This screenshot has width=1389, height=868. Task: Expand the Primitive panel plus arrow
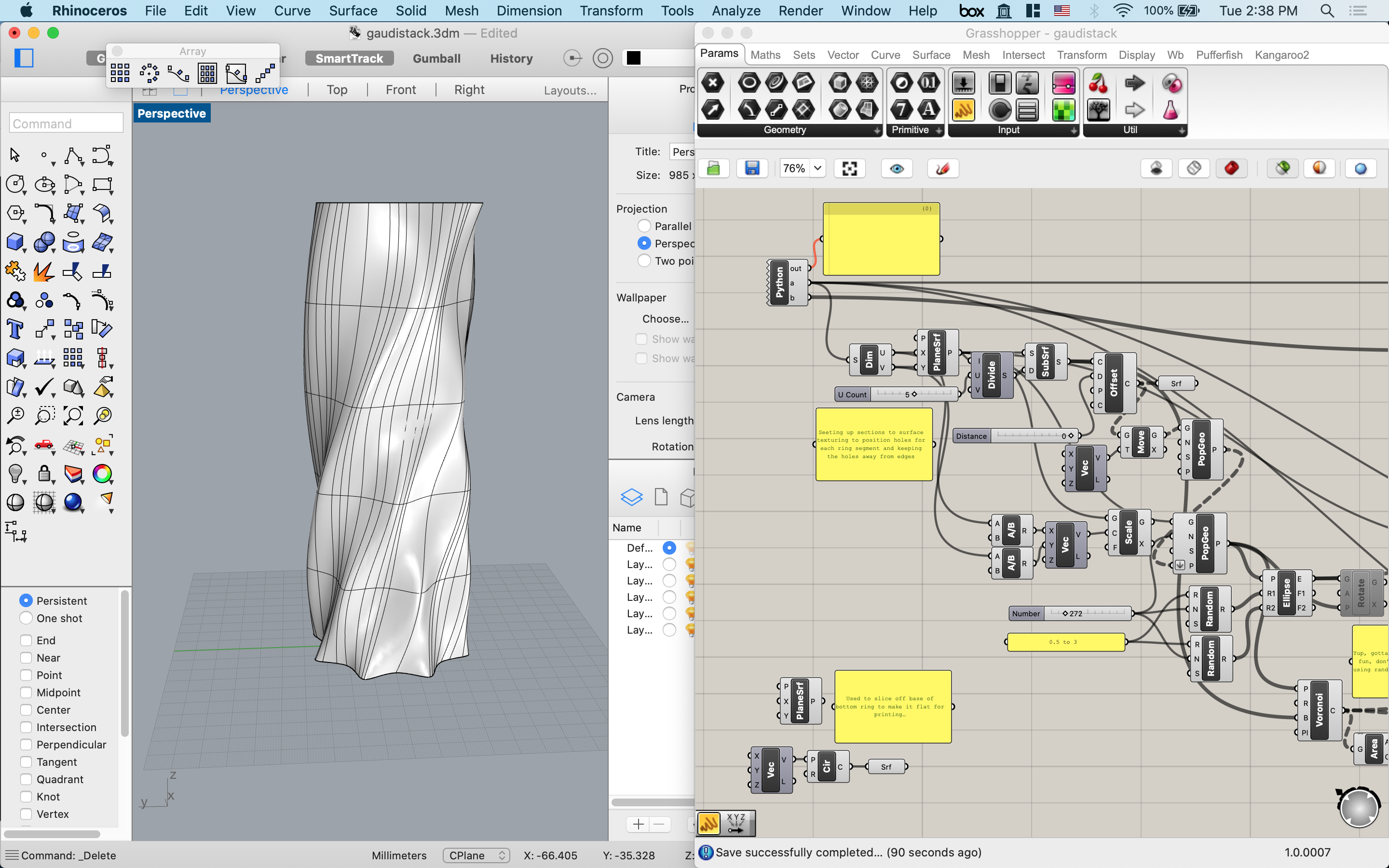pyautogui.click(x=939, y=130)
